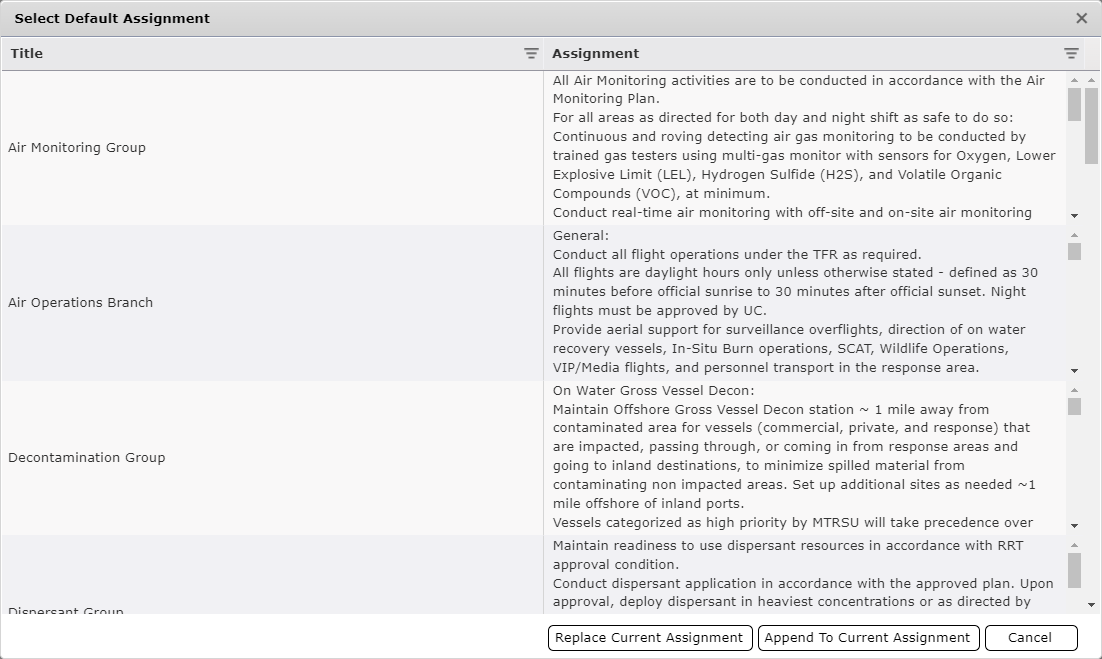Select the Air Monitoring Group row
1102x659 pixels.
(77, 148)
